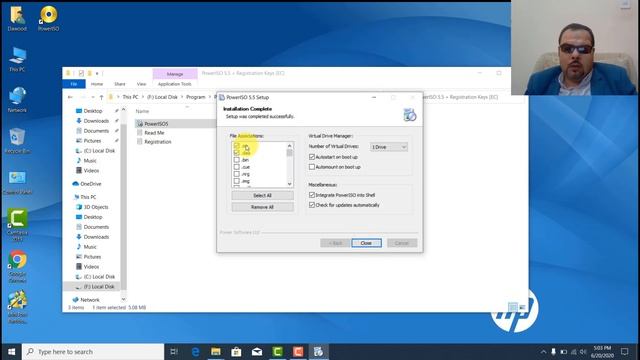Open the Network desktop icon

[17, 100]
